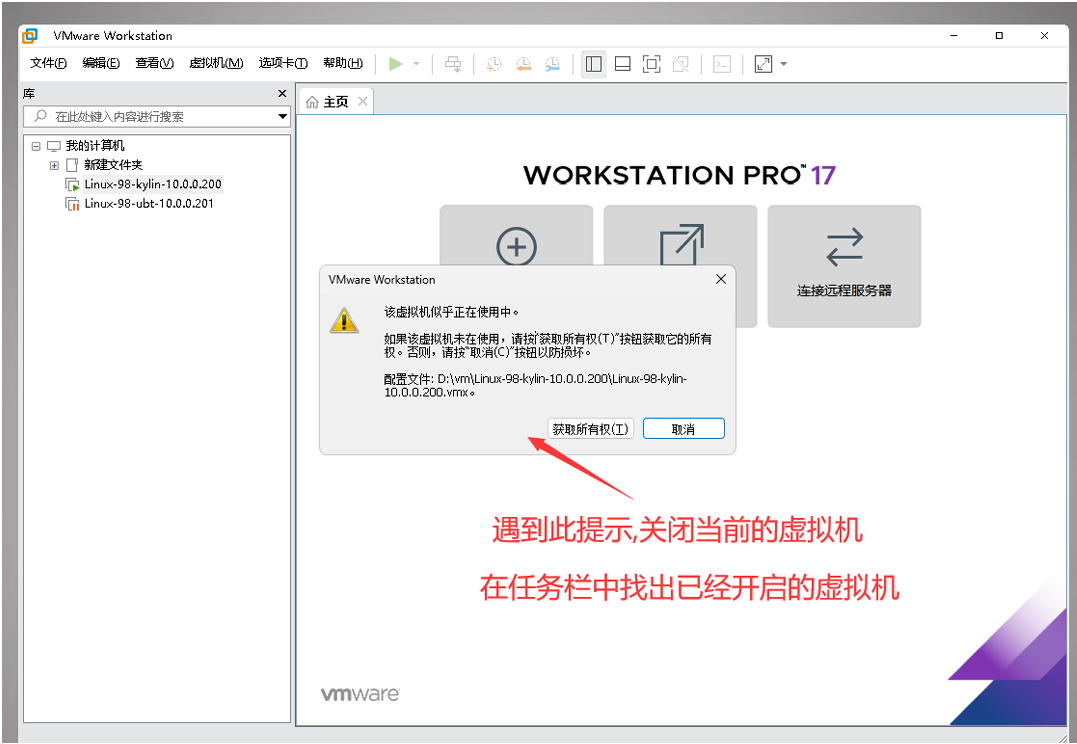1077x744 pixels.
Task: Toggle the thumbnail bar view icon
Action: click(622, 64)
